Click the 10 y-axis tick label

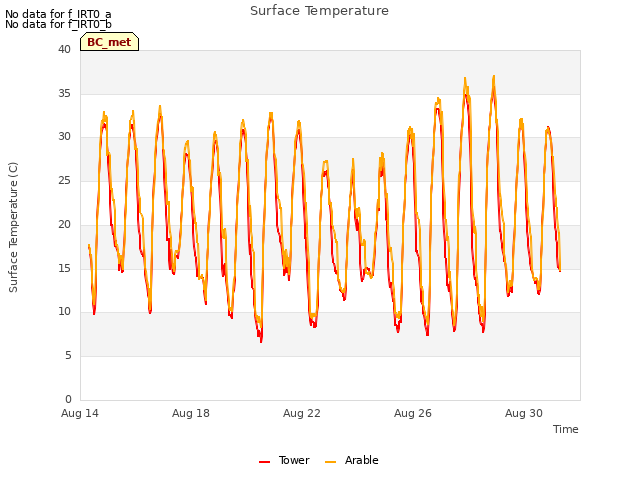coord(64,312)
